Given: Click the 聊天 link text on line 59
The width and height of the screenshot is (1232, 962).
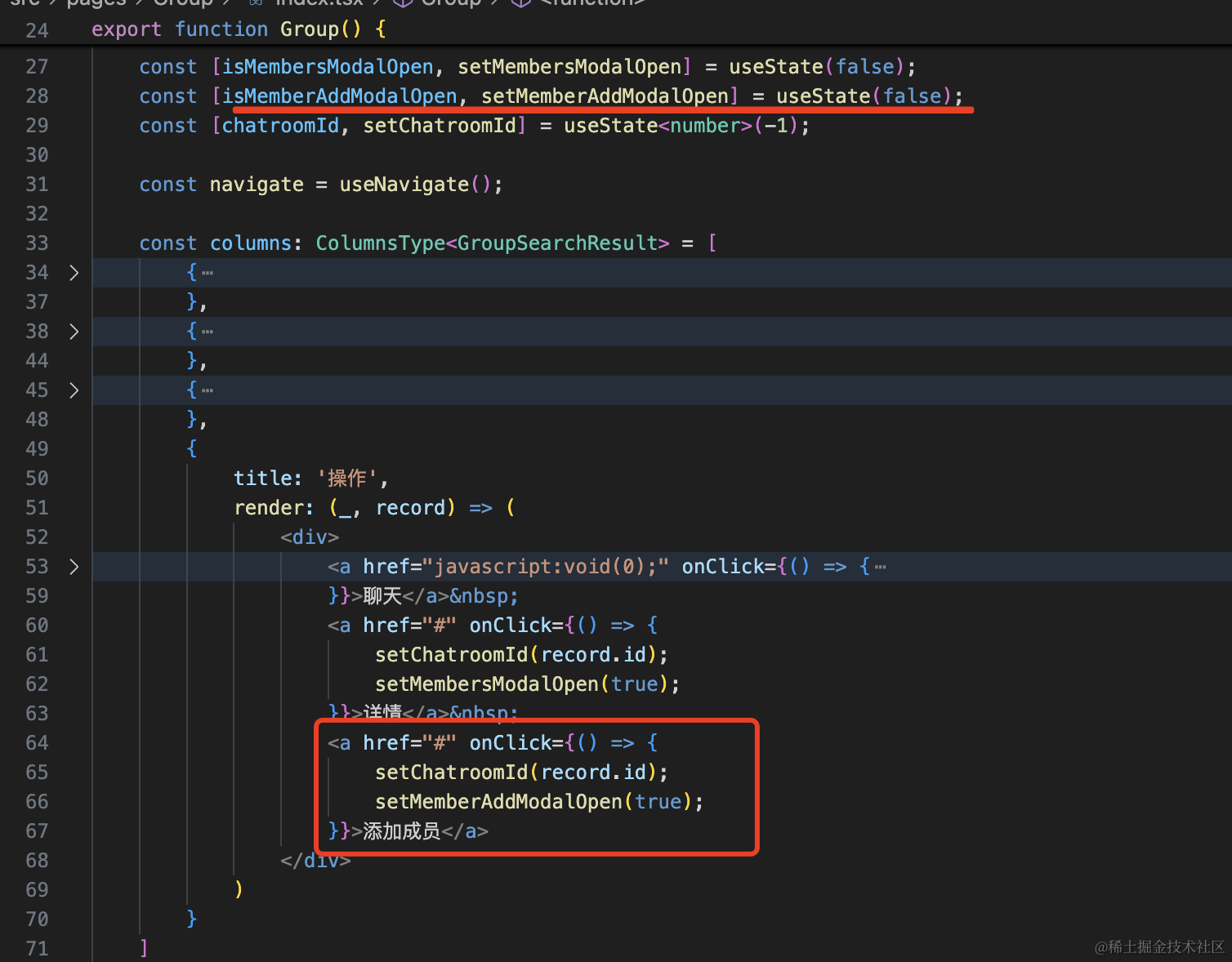Looking at the screenshot, I should (x=382, y=596).
